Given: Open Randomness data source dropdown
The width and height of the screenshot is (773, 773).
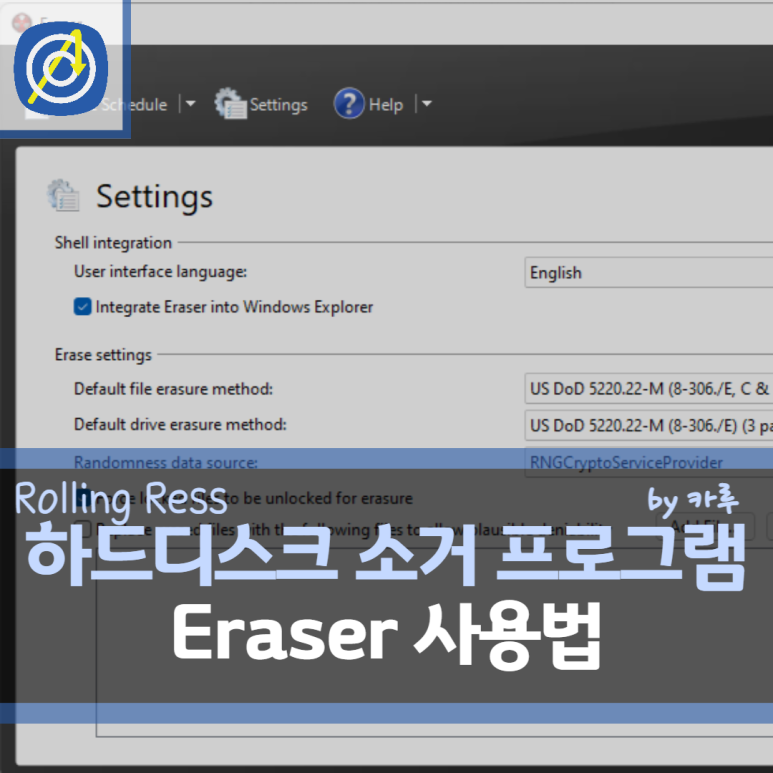Looking at the screenshot, I should [x=648, y=462].
